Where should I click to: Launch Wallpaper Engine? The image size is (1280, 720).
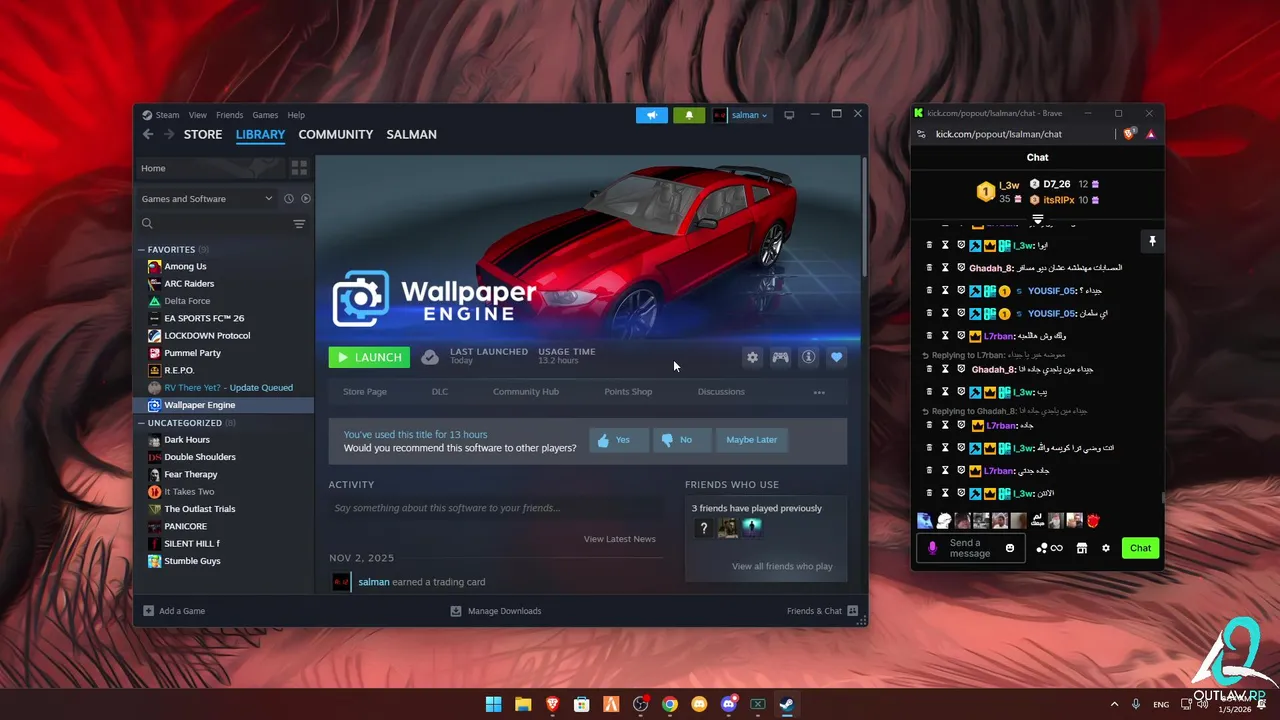tap(369, 357)
